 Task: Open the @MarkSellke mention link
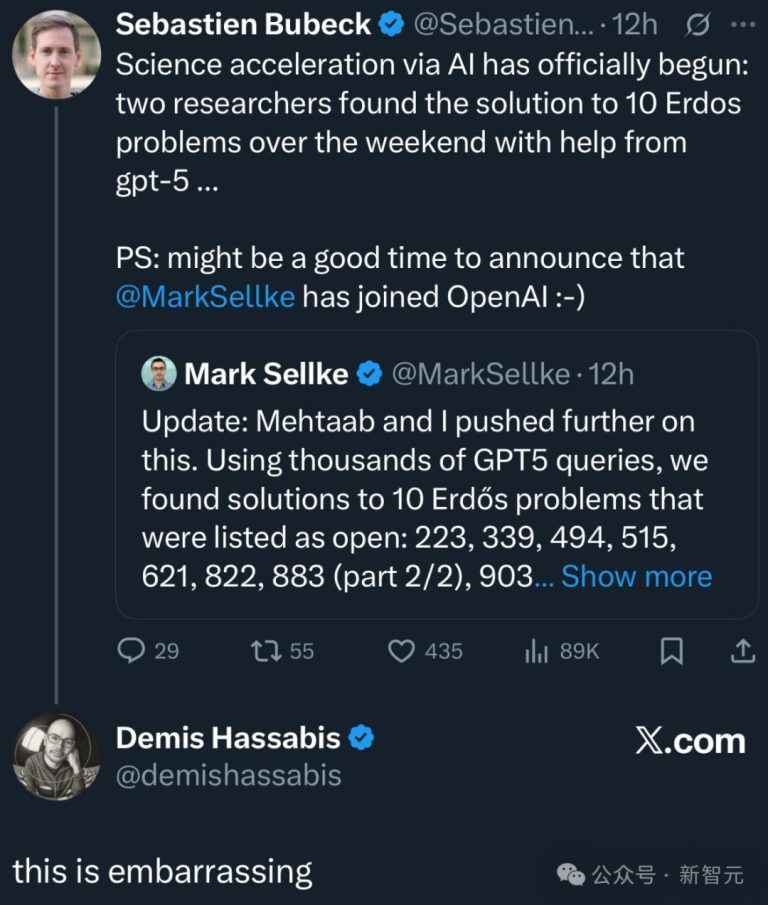(205, 296)
